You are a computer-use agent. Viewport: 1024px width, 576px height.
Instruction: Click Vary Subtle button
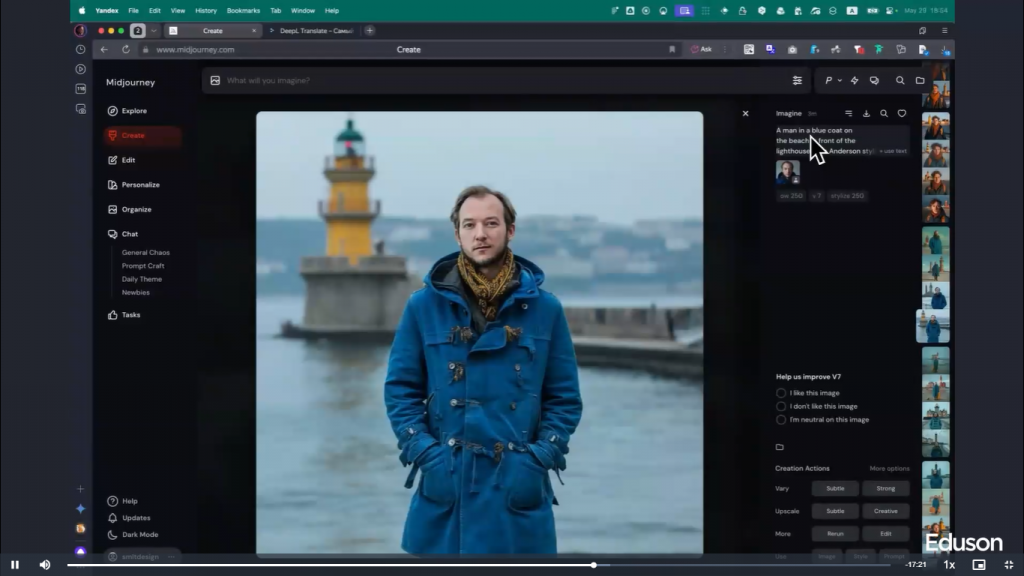click(x=835, y=488)
